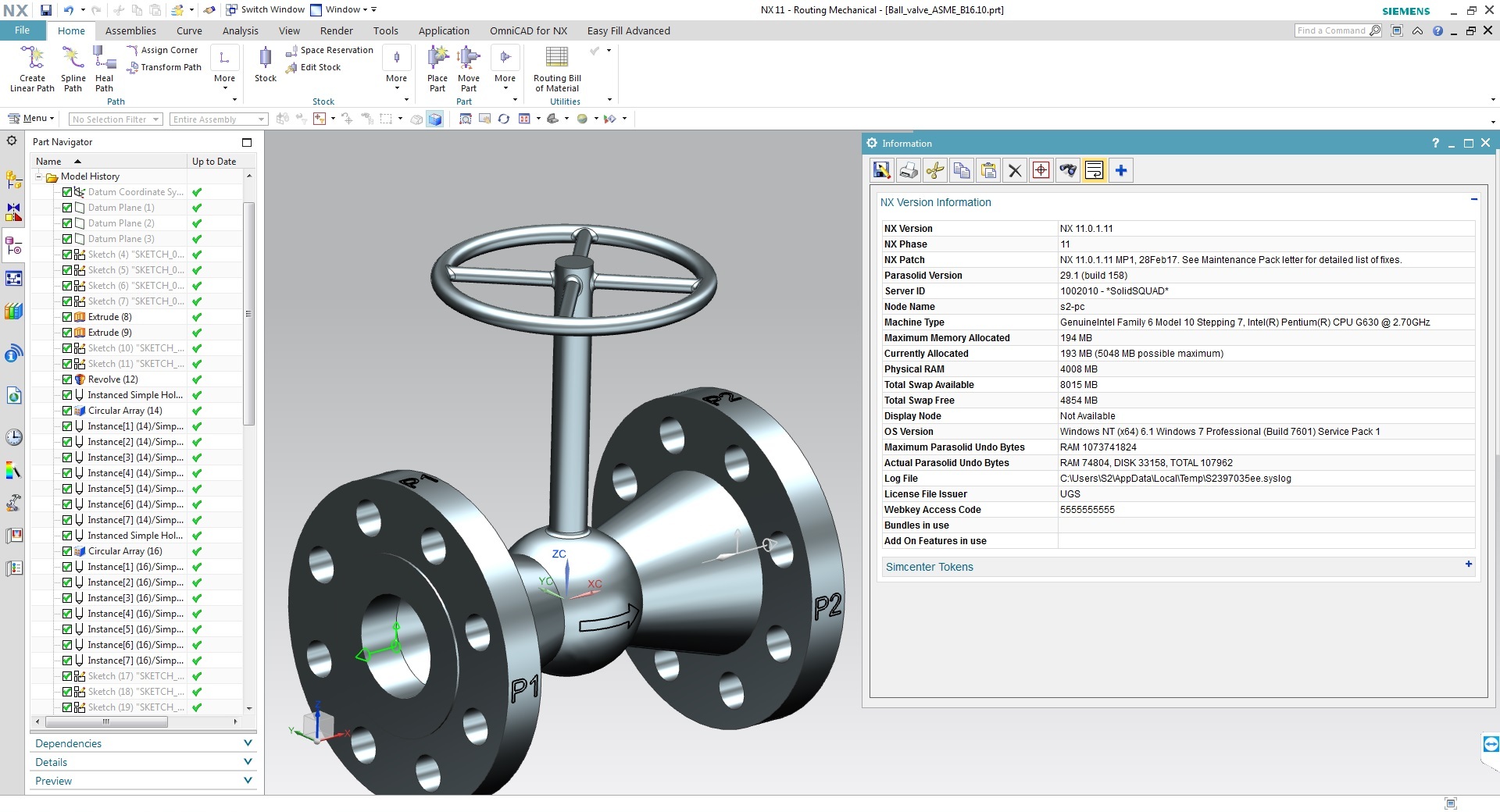Open the Entire Assembly dropdown
Image resolution: width=1500 pixels, height=812 pixels.
pos(219,119)
